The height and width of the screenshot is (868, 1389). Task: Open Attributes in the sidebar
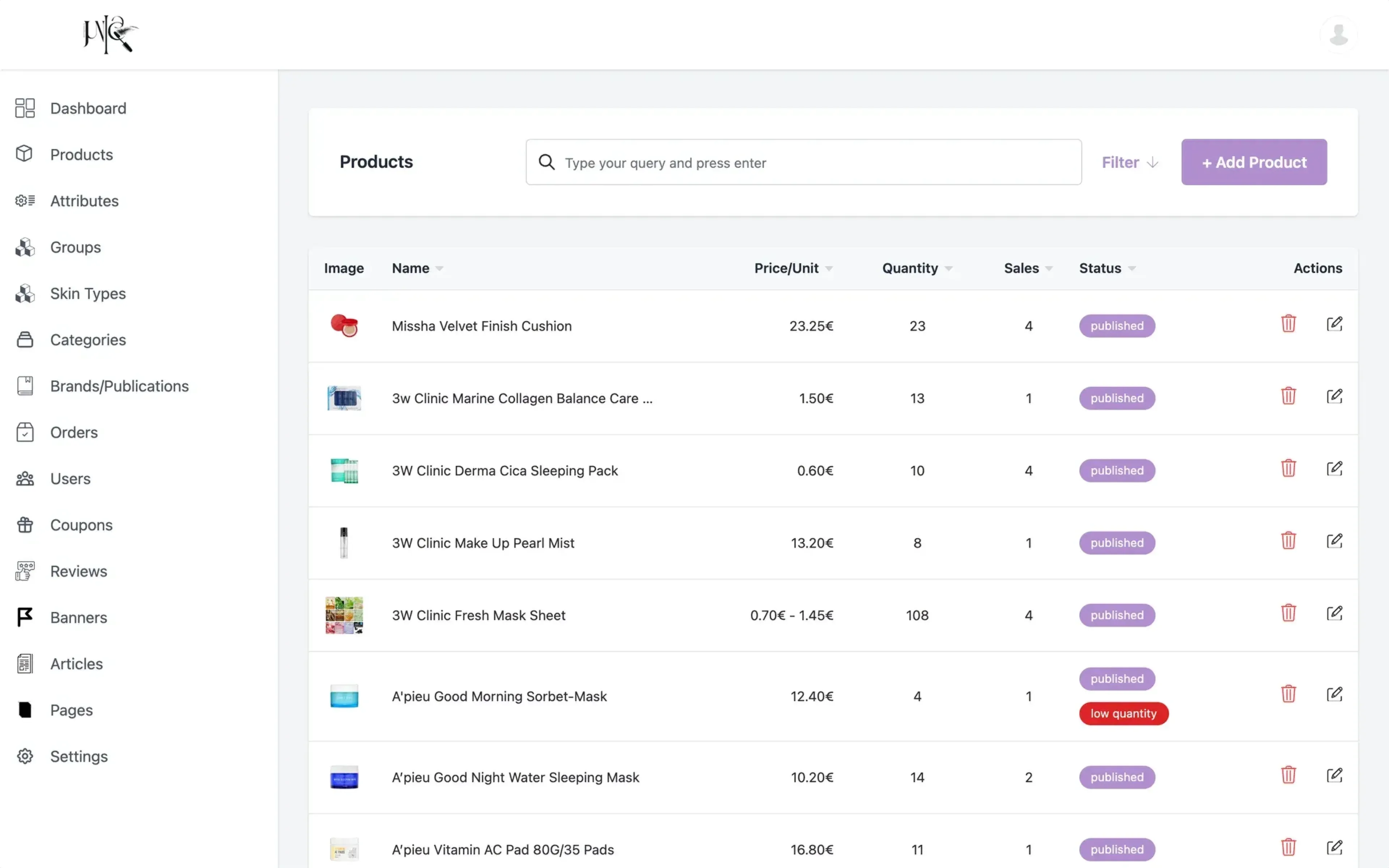click(x=84, y=201)
